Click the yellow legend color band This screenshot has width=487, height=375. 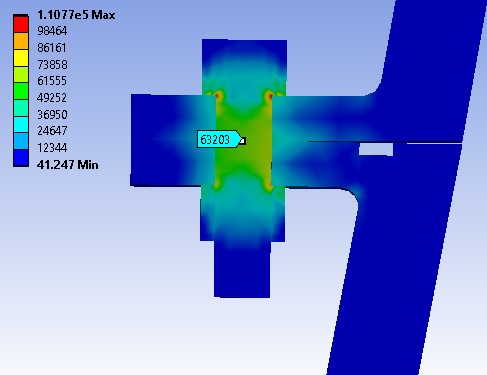click(21, 58)
